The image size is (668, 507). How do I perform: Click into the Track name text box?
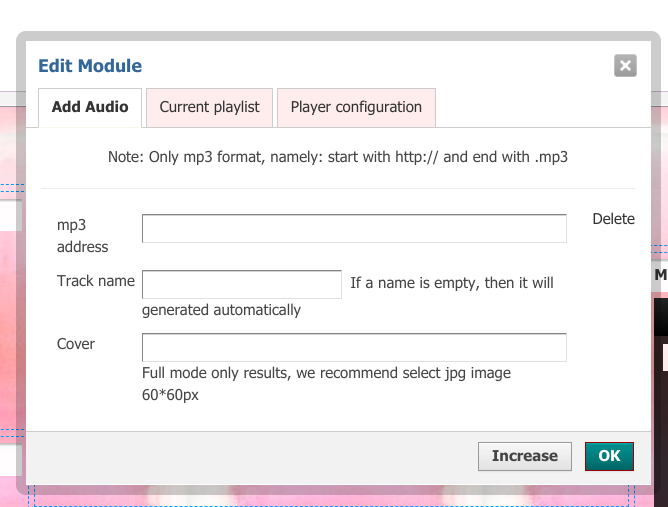[x=242, y=284]
